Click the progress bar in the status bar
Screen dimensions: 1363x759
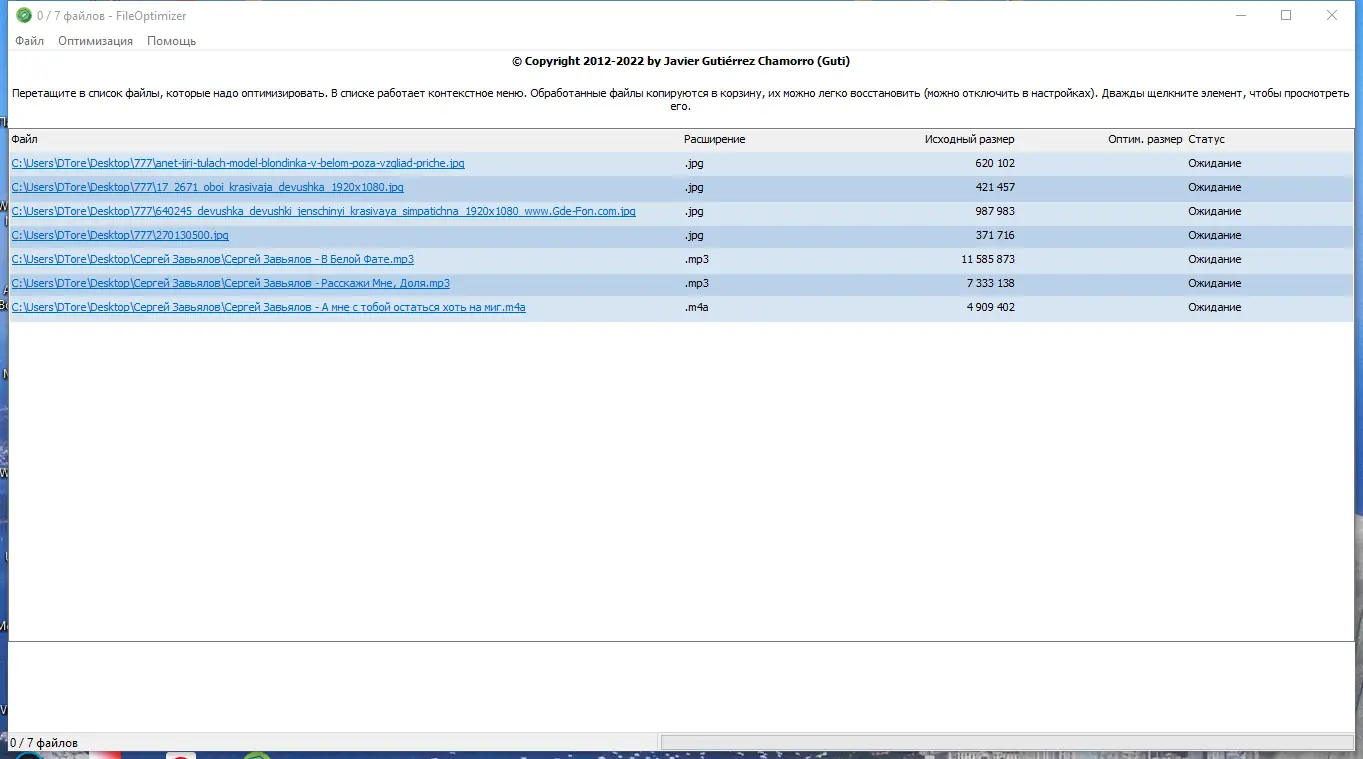(1007, 742)
